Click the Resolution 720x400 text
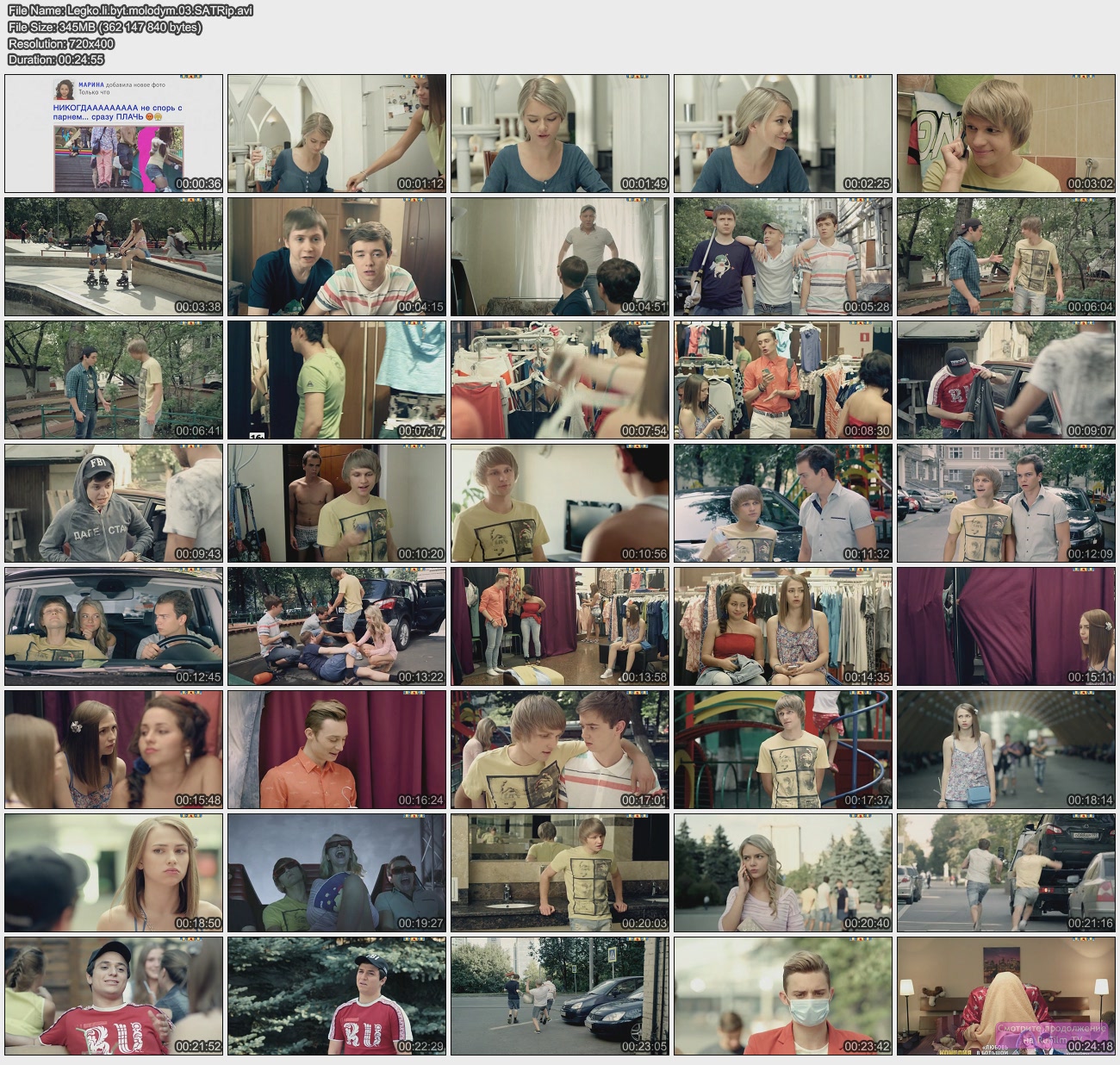Viewport: 1120px width, 1065px height. click(x=61, y=43)
